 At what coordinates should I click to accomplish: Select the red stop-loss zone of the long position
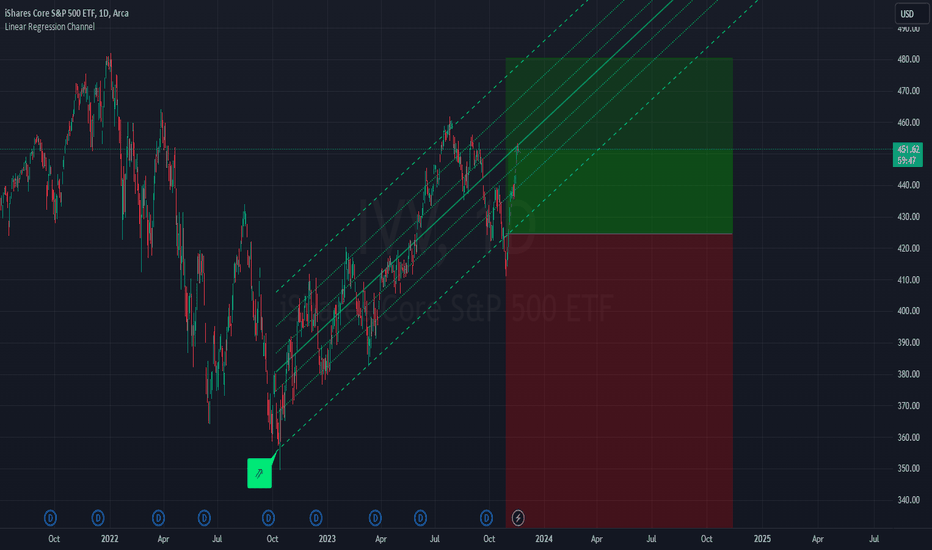[x=619, y=381]
